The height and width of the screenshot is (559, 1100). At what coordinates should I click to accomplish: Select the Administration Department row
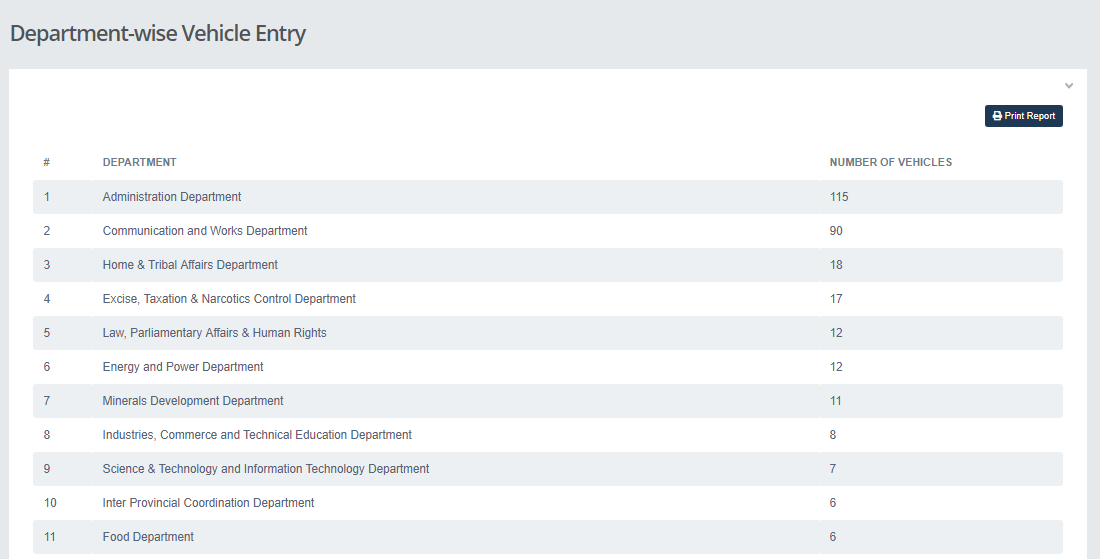172,197
